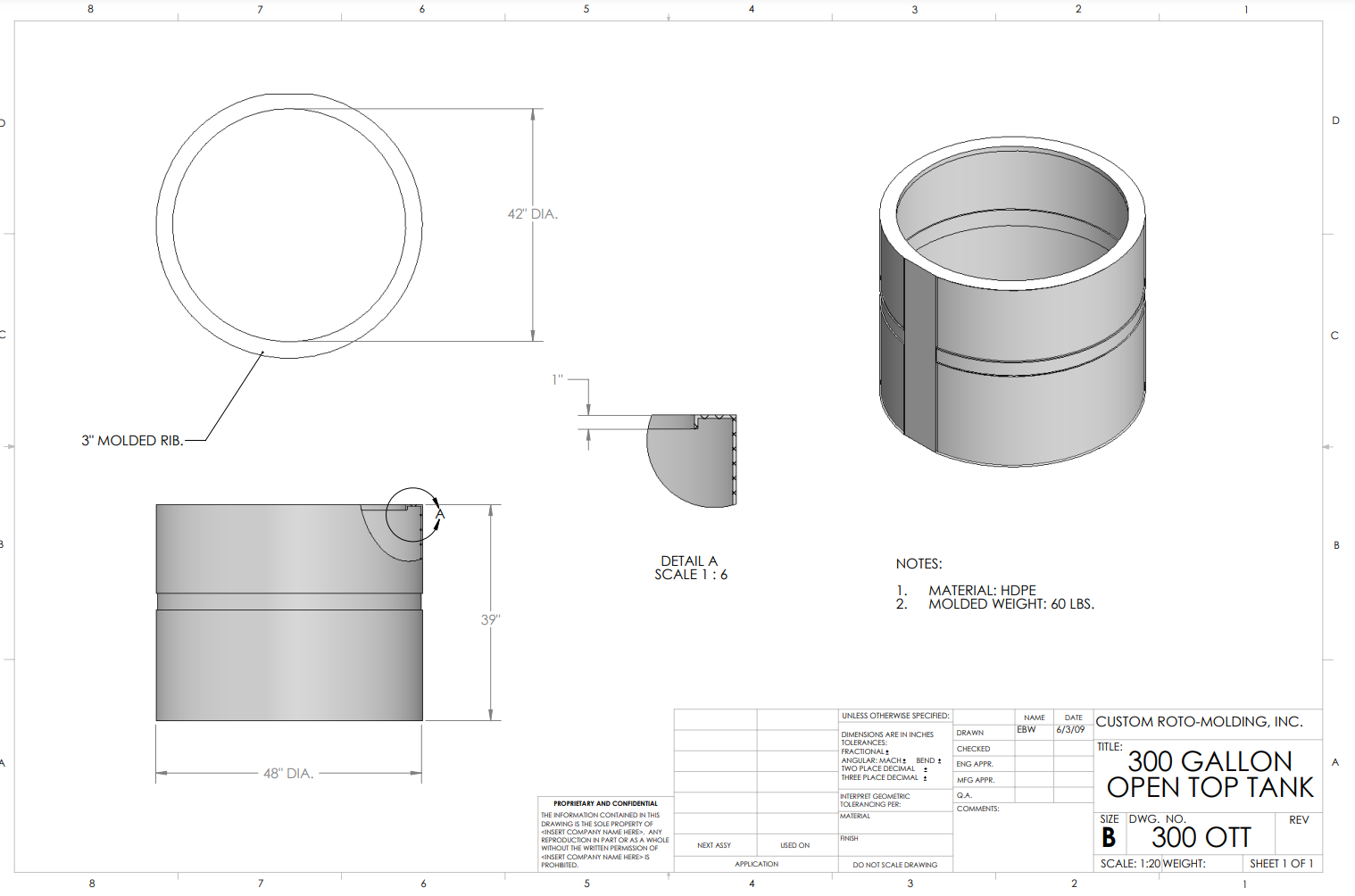
Task: Select the 300 GALLON OPEN TOP TANK title
Action: tap(1210, 775)
